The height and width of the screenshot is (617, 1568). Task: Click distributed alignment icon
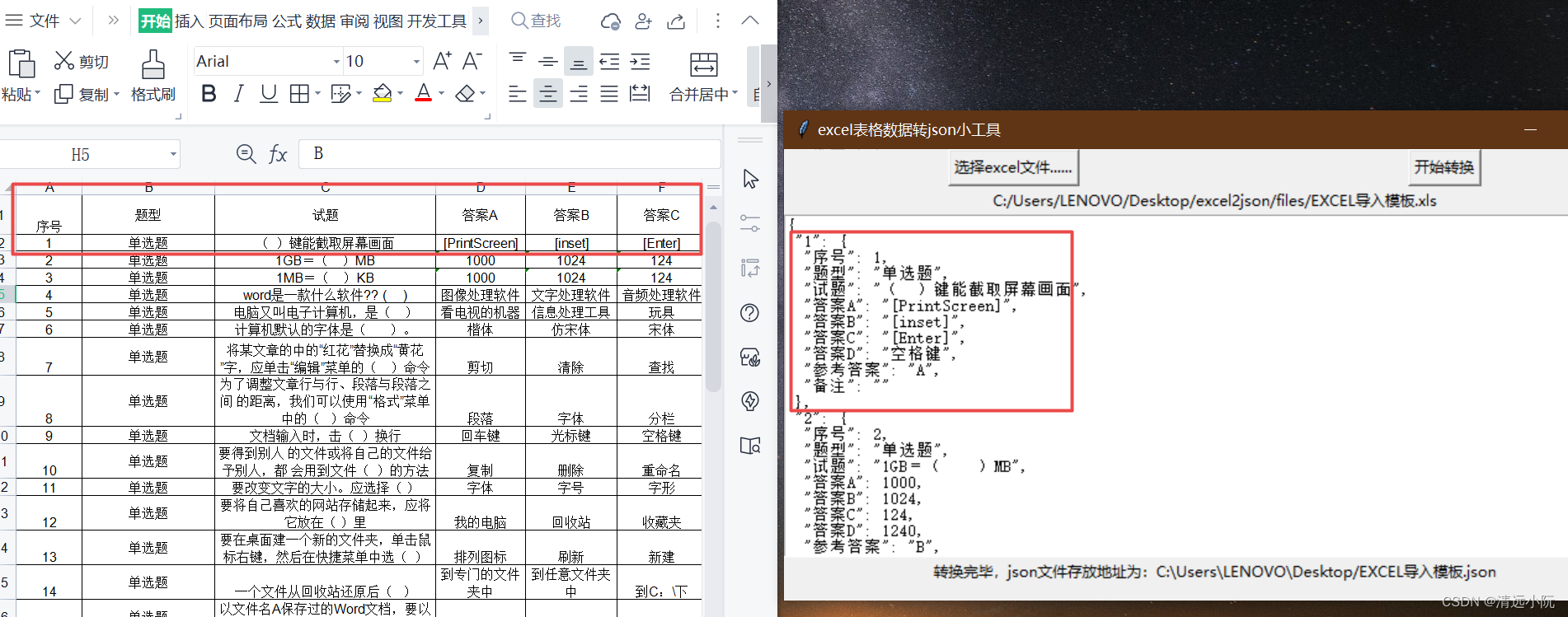pyautogui.click(x=640, y=94)
